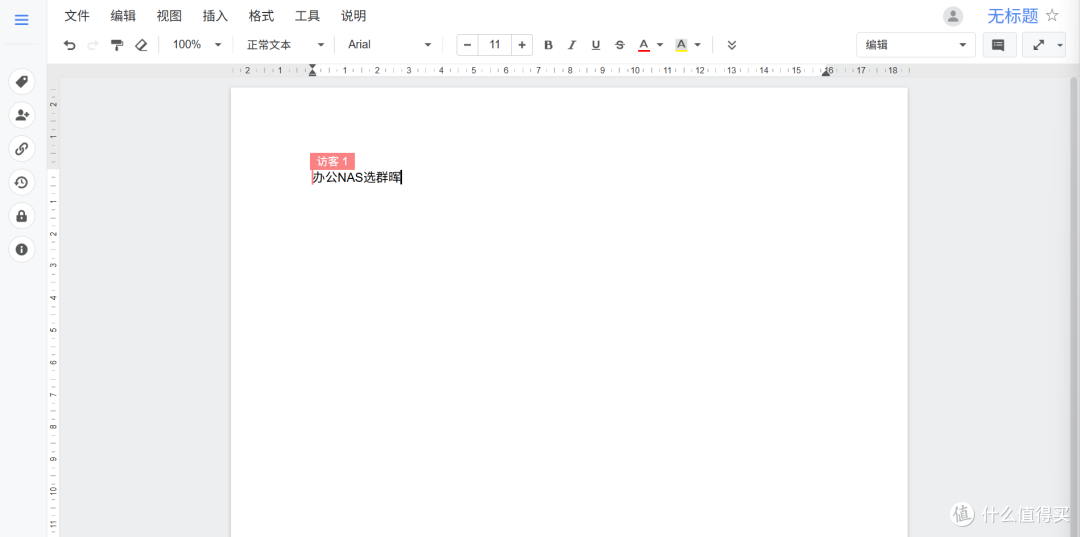
Task: Show more toolbar options double chevron
Action: (x=731, y=45)
